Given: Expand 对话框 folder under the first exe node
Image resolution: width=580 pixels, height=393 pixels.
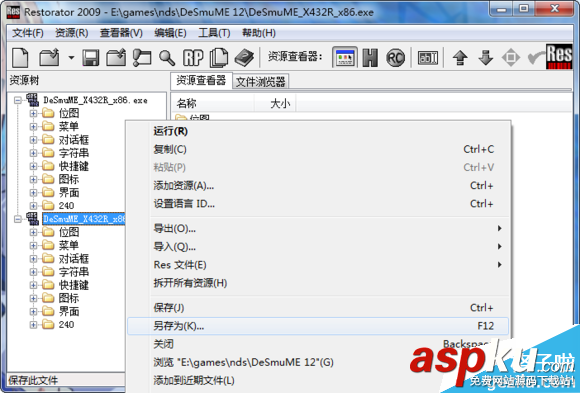Looking at the screenshot, I should pyautogui.click(x=33, y=140).
